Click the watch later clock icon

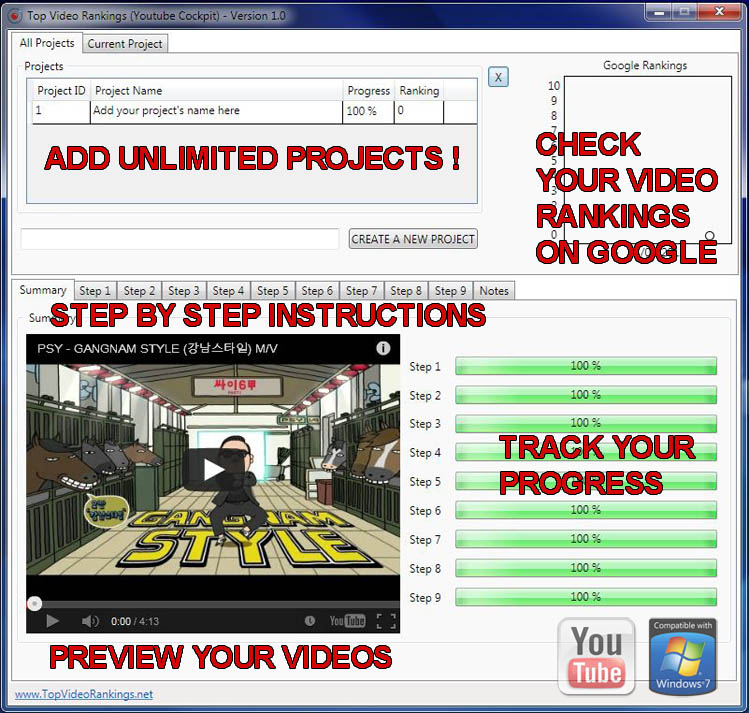coord(310,621)
